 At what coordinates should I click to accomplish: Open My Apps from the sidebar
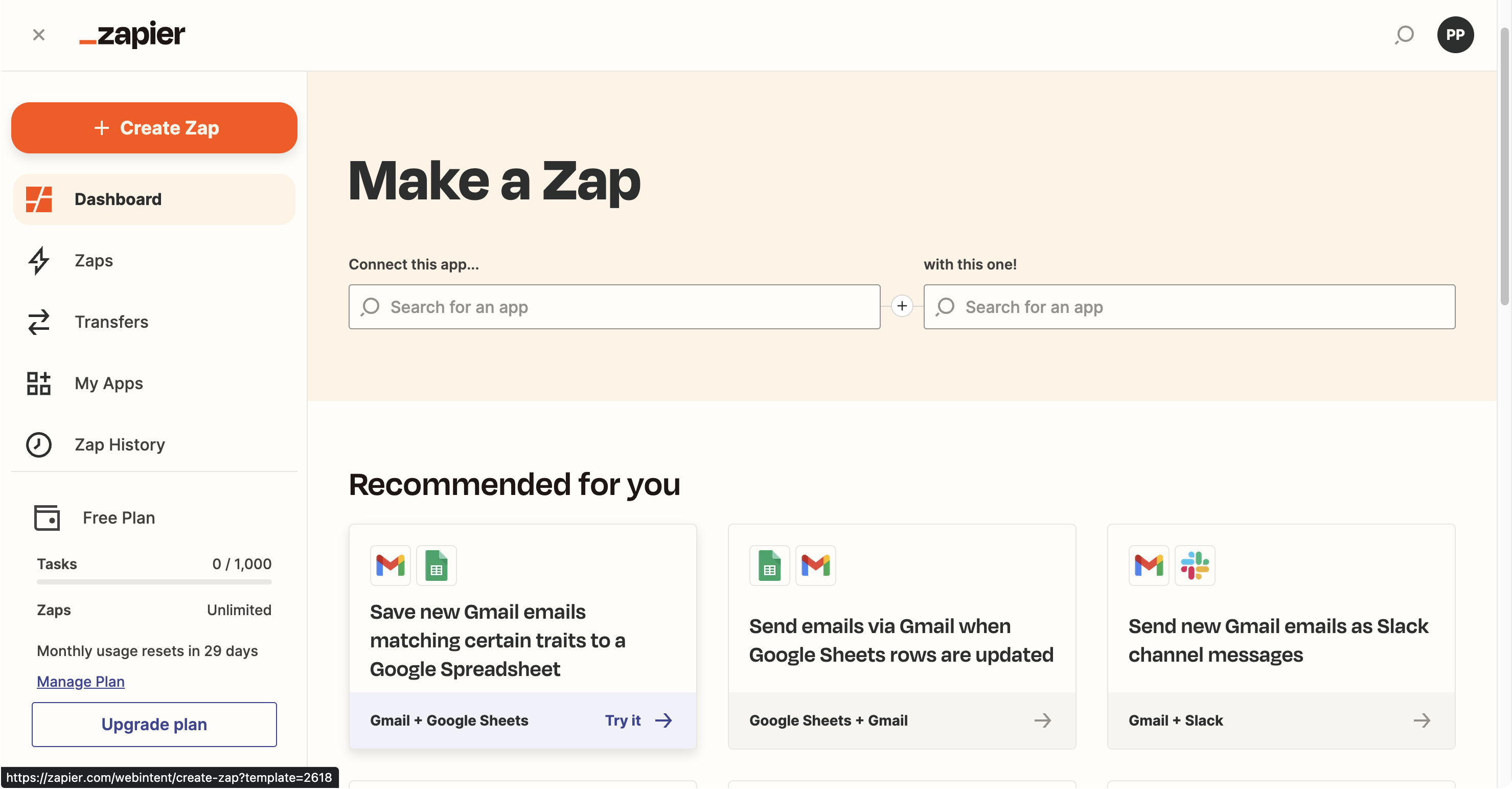pos(108,384)
